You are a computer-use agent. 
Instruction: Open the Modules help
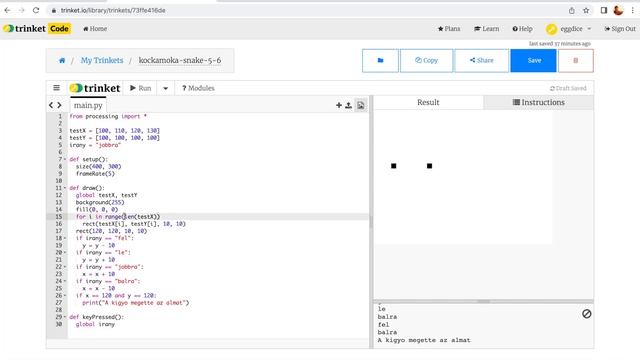click(x=198, y=88)
